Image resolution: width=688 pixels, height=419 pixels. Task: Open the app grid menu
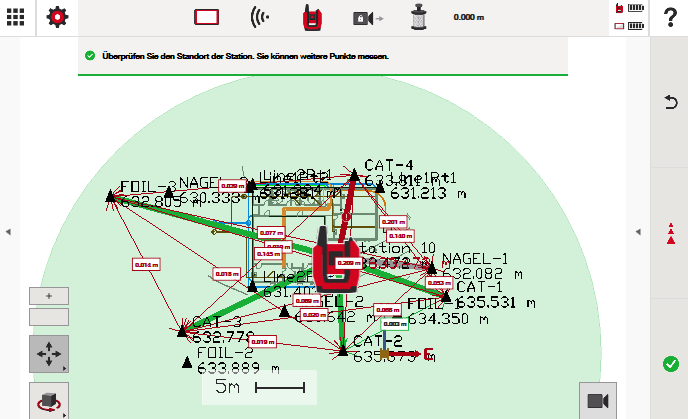(x=18, y=17)
